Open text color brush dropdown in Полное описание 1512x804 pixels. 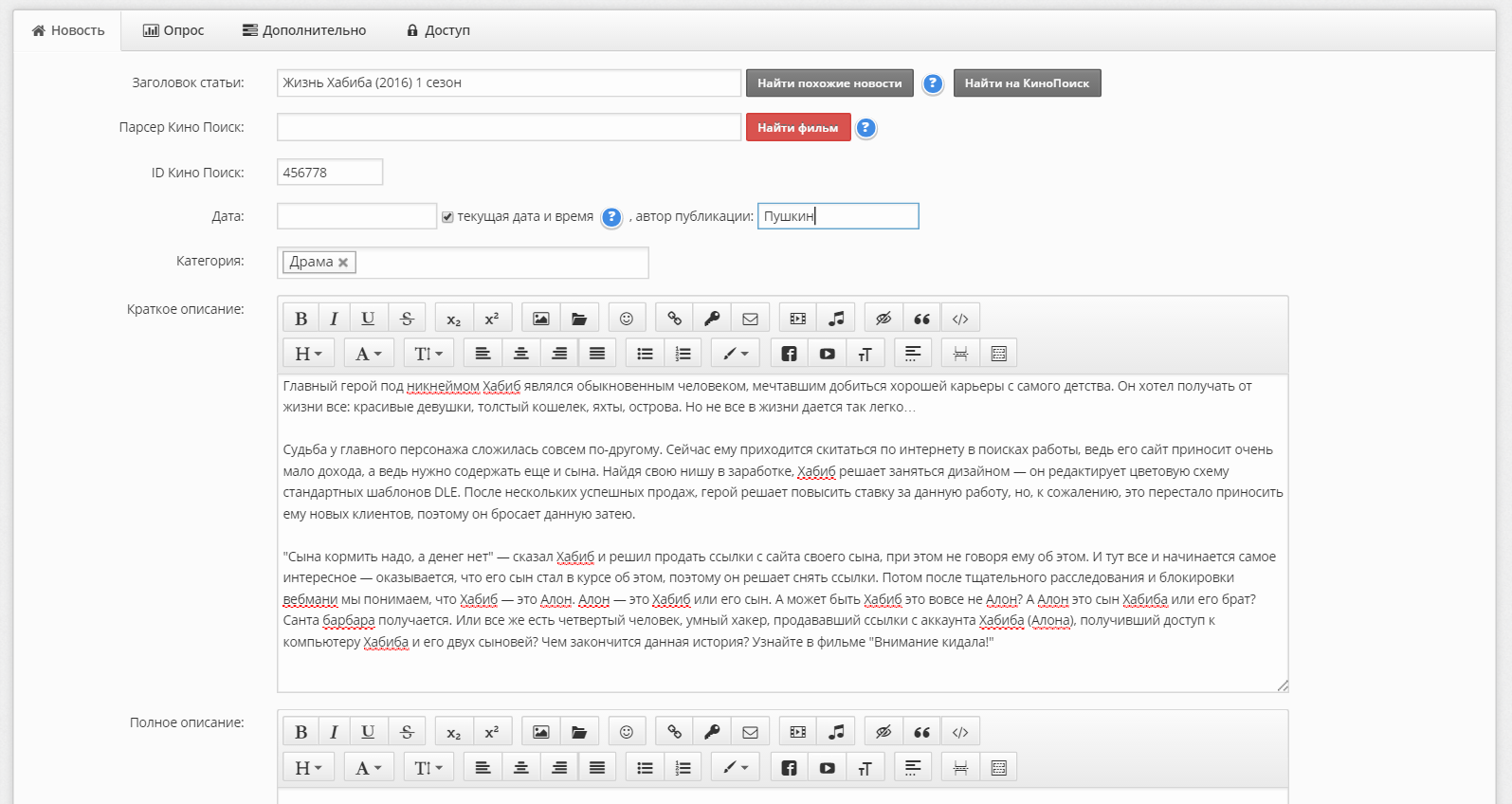736,767
